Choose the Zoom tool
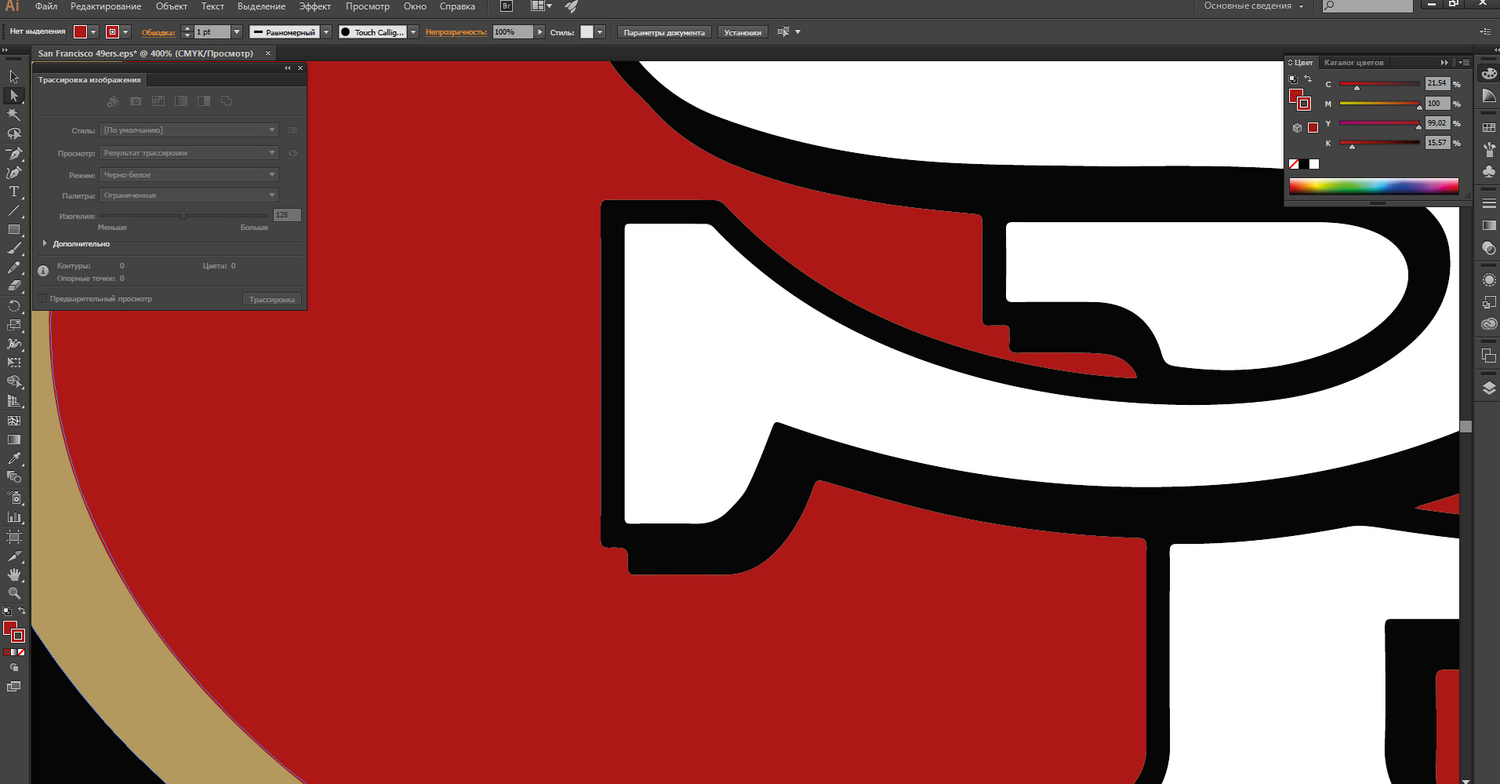The width and height of the screenshot is (1500, 784). 14,593
